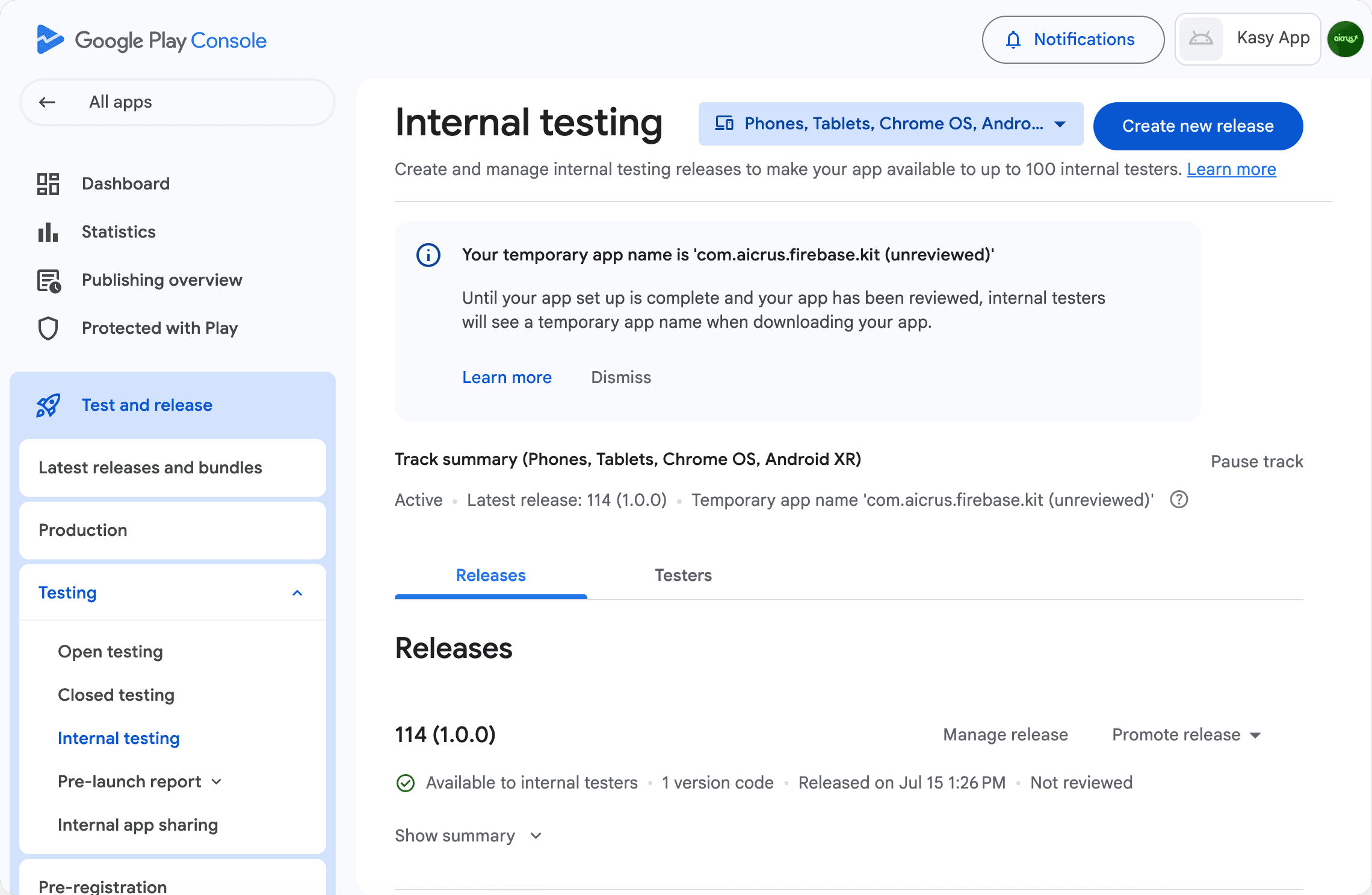Click the Publishing overview icon
This screenshot has height=895, width=1372.
(49, 280)
